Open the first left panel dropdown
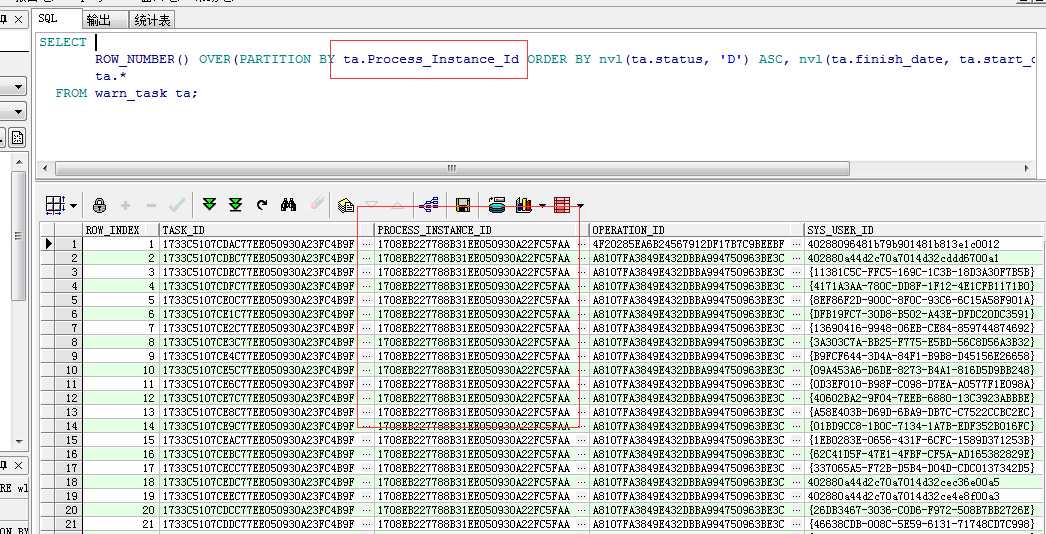This screenshot has height=534, width=1046. (18, 87)
